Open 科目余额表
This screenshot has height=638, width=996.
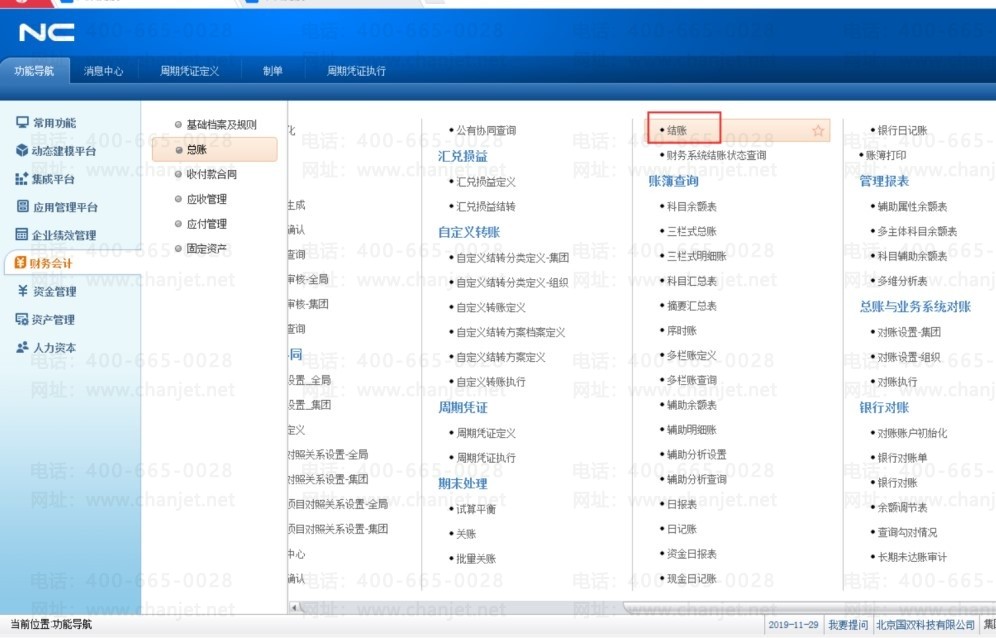[692, 207]
